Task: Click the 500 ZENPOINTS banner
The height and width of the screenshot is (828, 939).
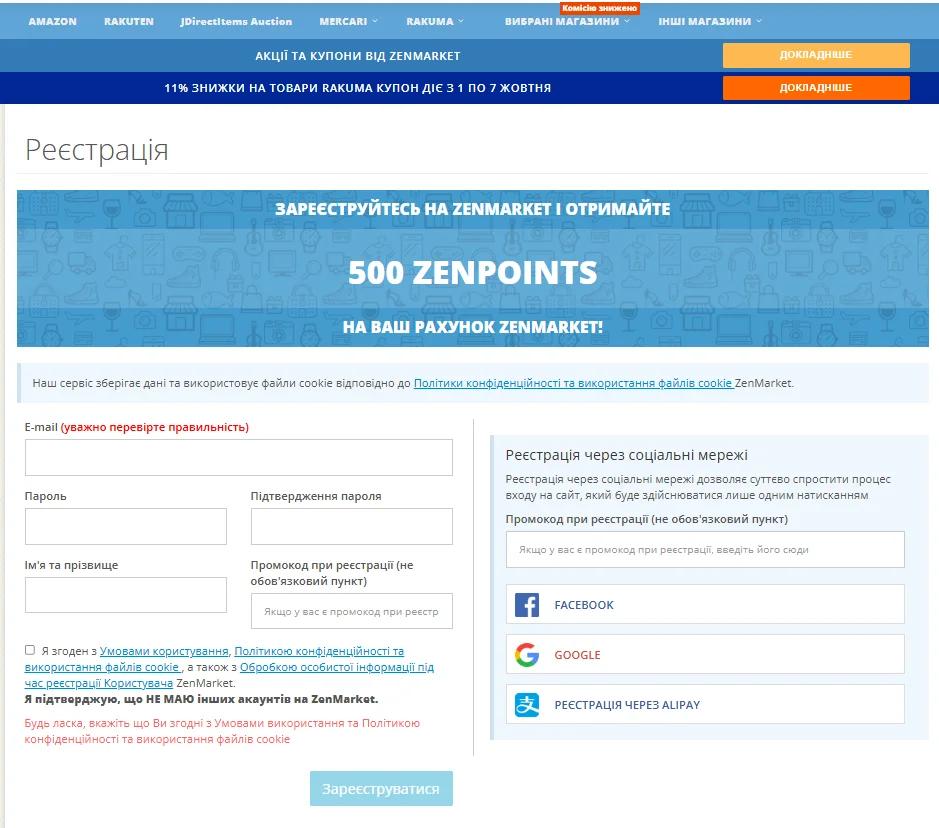Action: click(472, 268)
